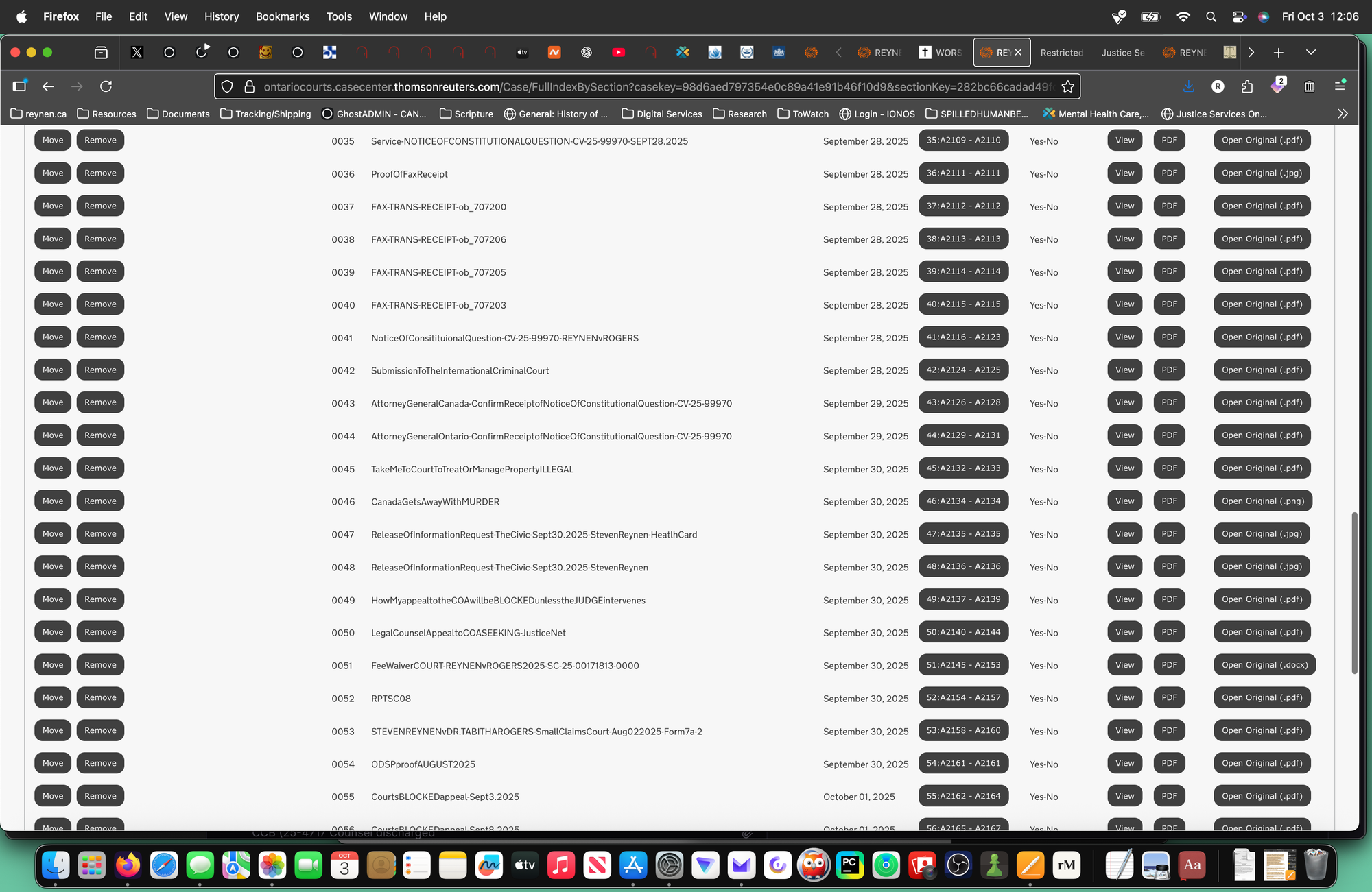1372x892 pixels.
Task: Open the Firefox sidebar toggle icon
Action: click(x=19, y=86)
